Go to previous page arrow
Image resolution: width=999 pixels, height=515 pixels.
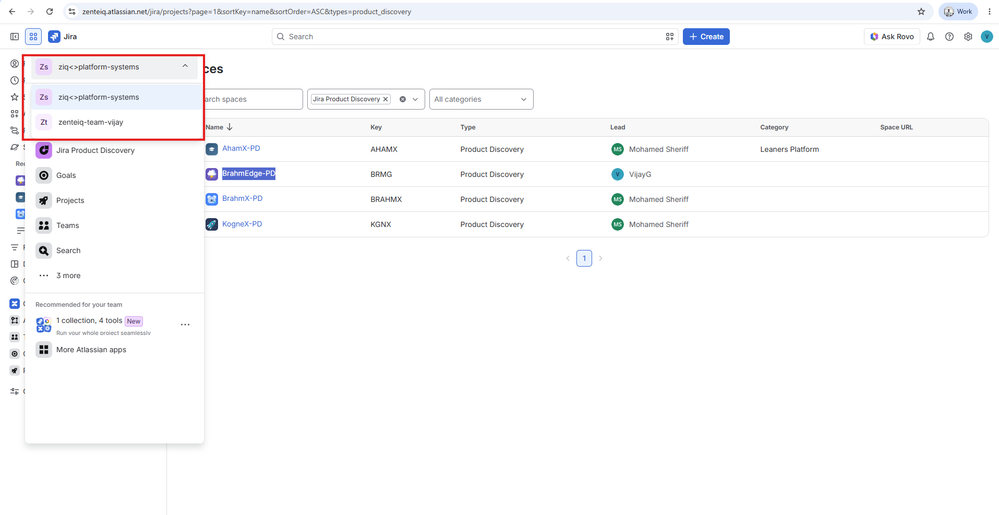(568, 258)
